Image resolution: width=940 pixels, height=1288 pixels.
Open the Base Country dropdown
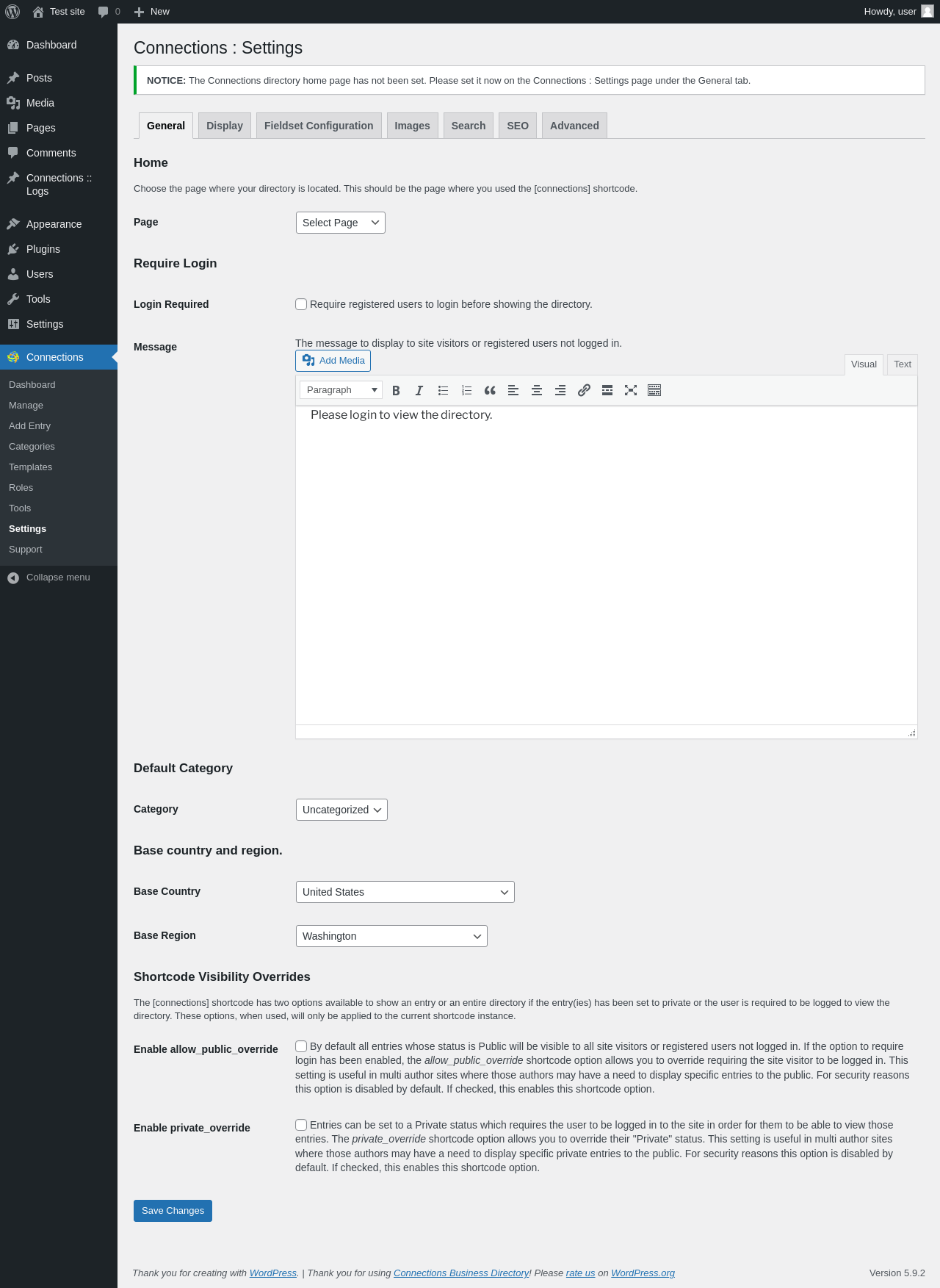coord(405,892)
